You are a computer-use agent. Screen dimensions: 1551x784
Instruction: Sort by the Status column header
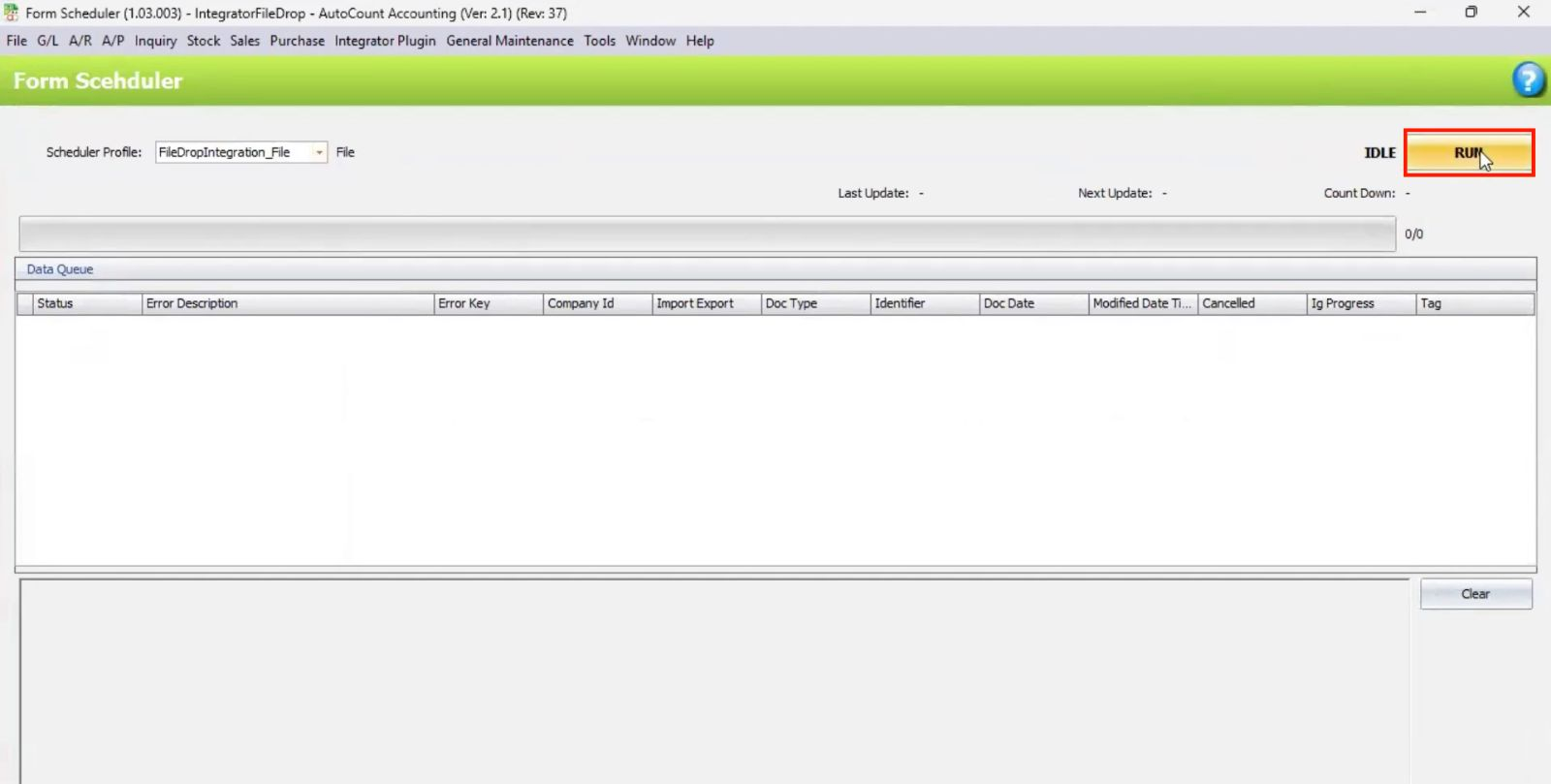(87, 303)
